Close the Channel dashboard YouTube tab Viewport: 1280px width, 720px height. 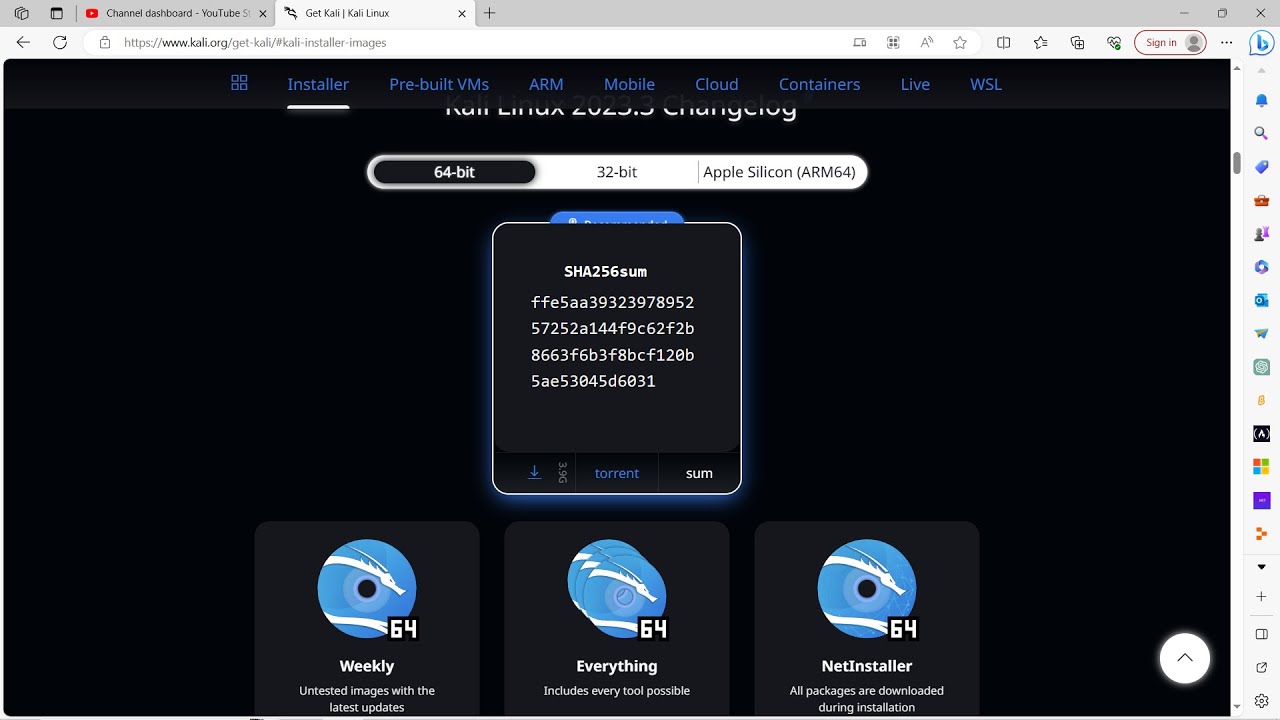coord(263,14)
